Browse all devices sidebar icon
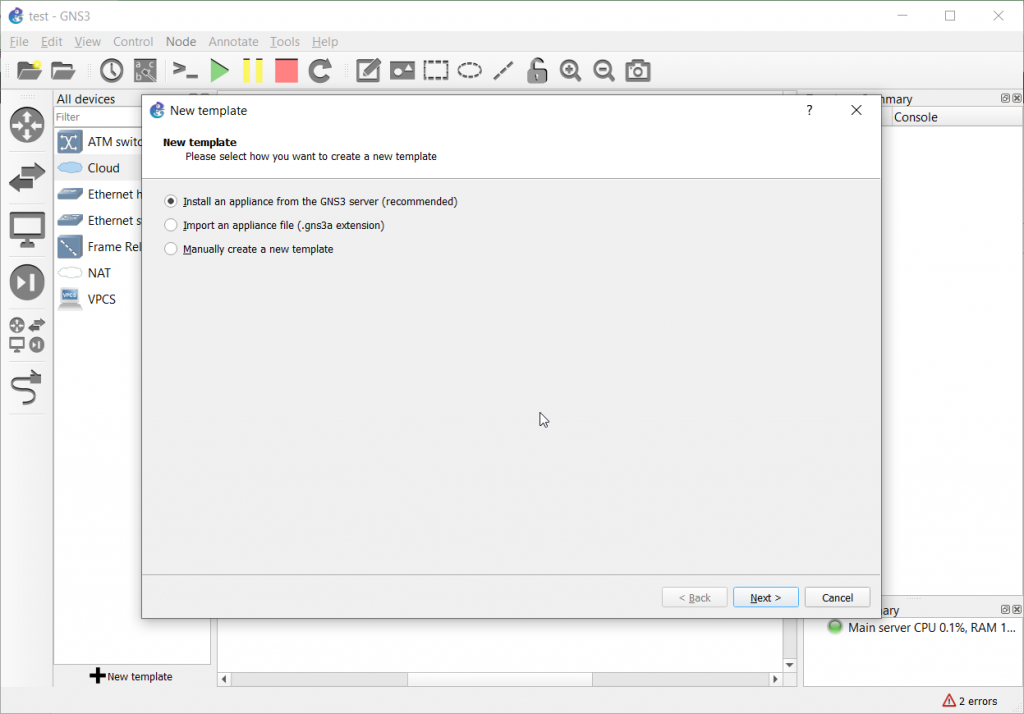This screenshot has width=1024, height=714. click(x=27, y=334)
